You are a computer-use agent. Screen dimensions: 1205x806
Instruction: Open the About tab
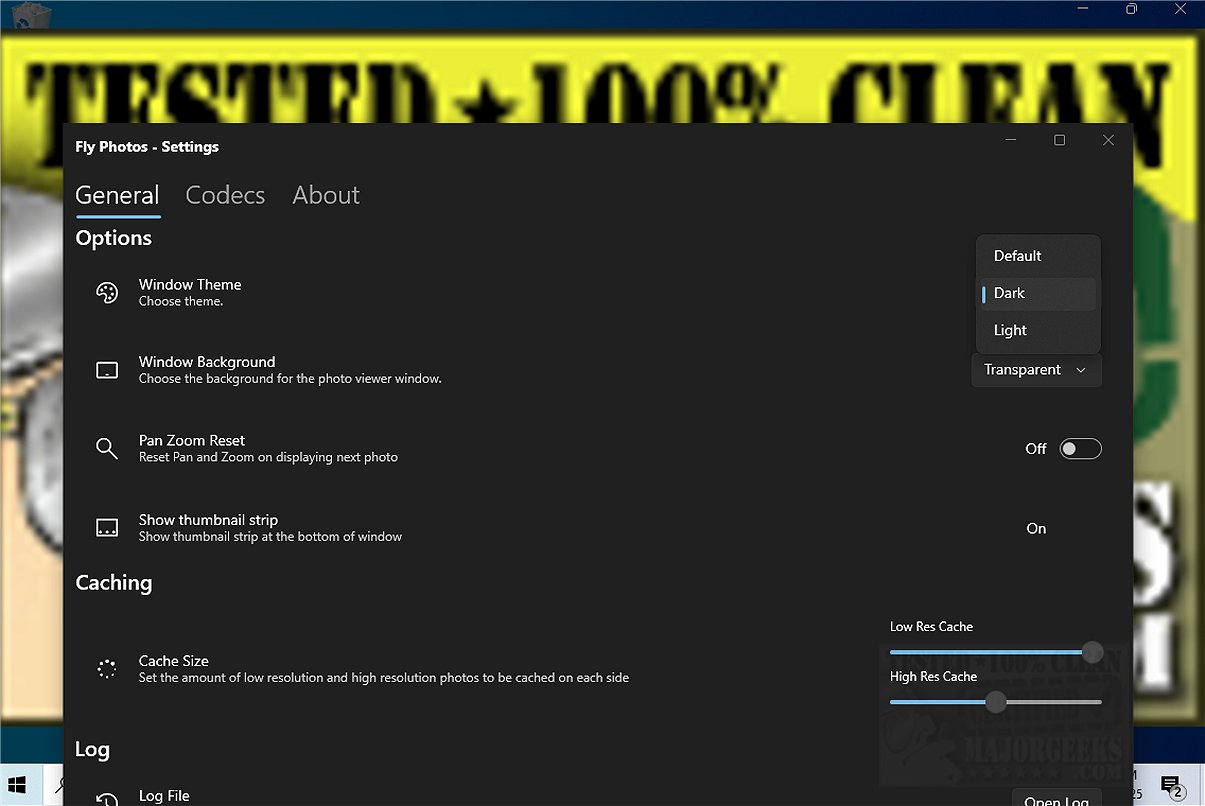coord(326,195)
